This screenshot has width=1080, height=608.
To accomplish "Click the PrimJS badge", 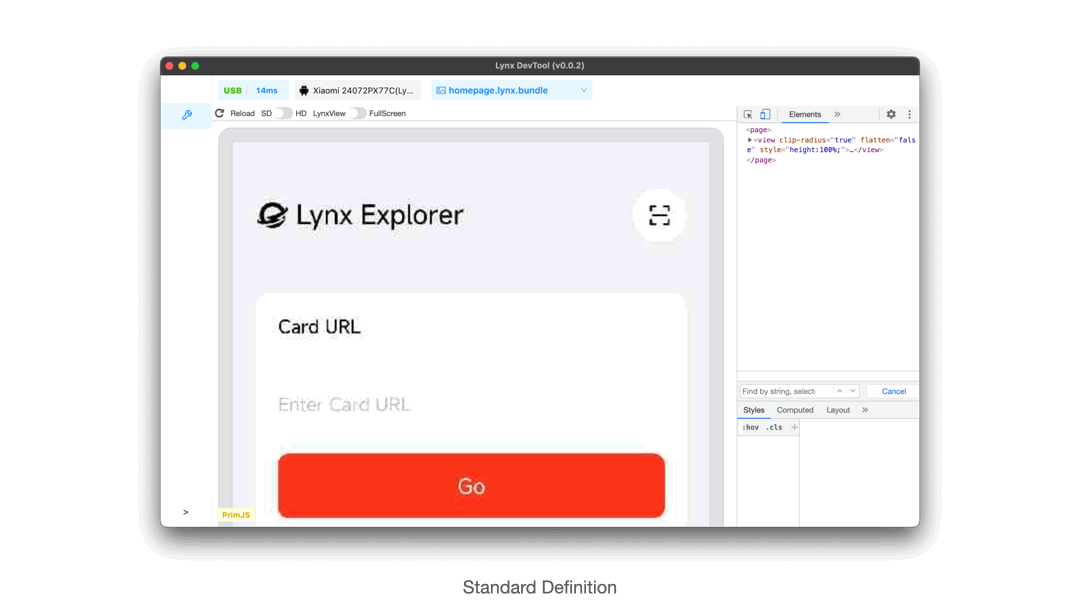I will click(236, 515).
